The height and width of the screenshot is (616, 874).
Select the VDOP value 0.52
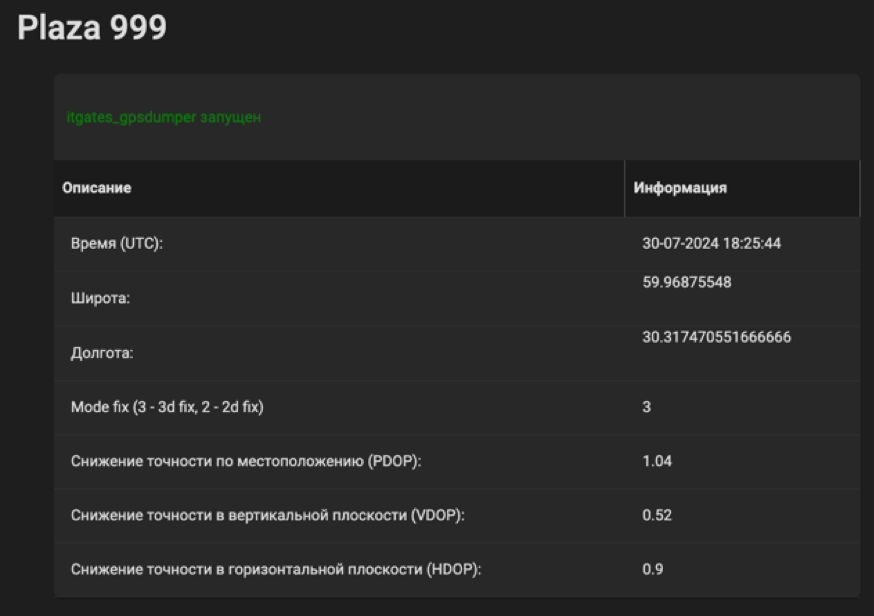(657, 515)
